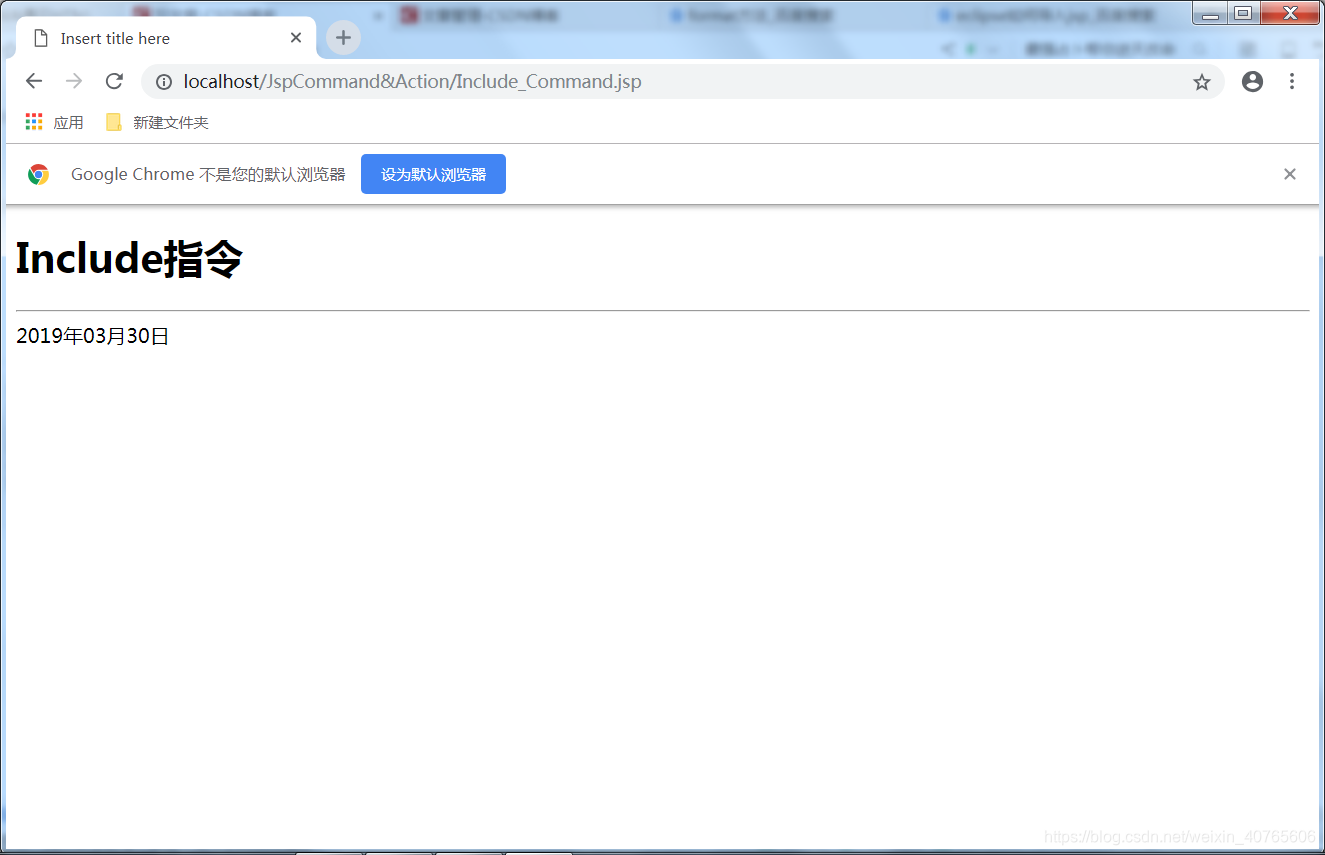The height and width of the screenshot is (855, 1325).
Task: Click the 设为默认浏览器 button
Action: (x=433, y=174)
